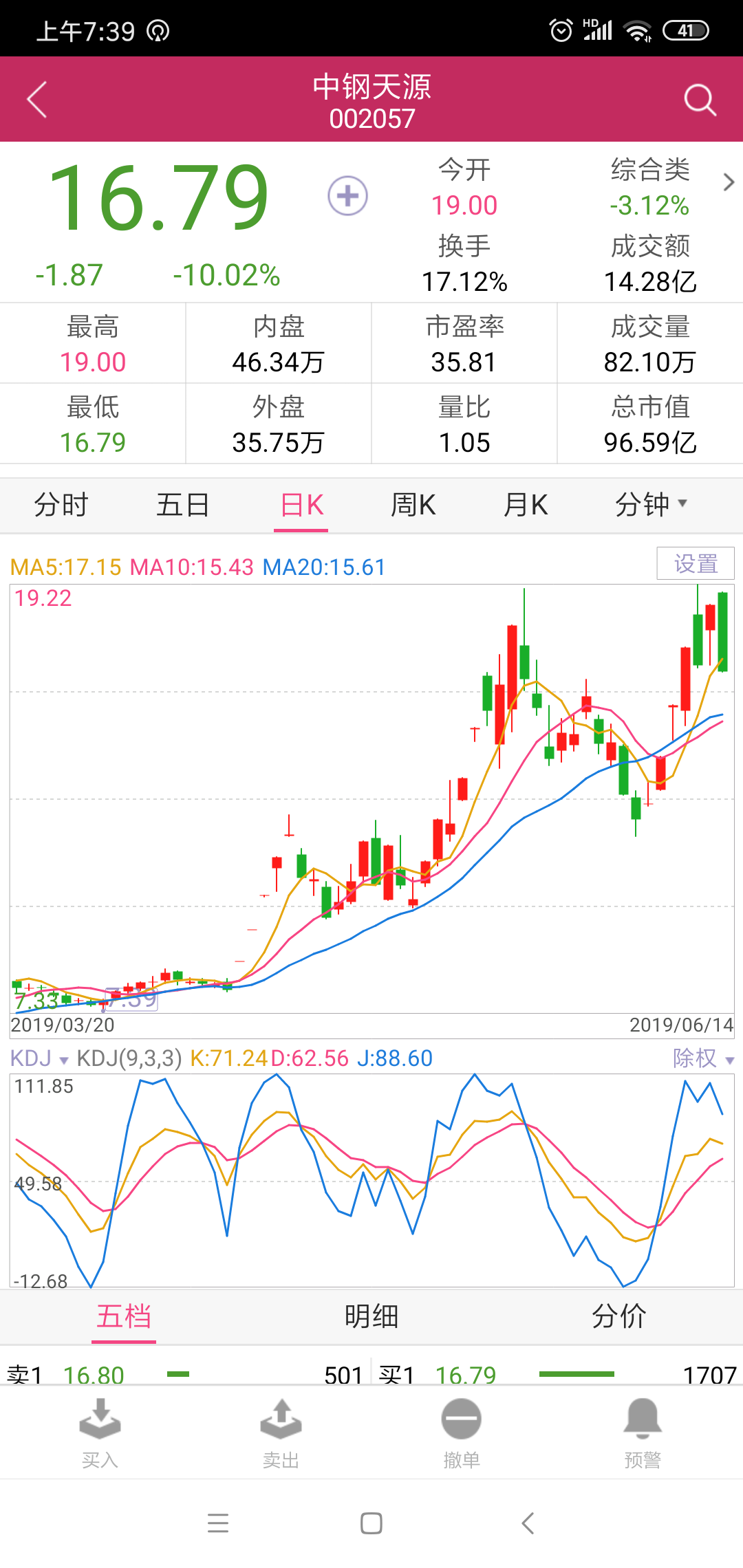Tap the 成交额 value 14.28亿
Viewport: 743px width, 1568px height.
(x=650, y=282)
